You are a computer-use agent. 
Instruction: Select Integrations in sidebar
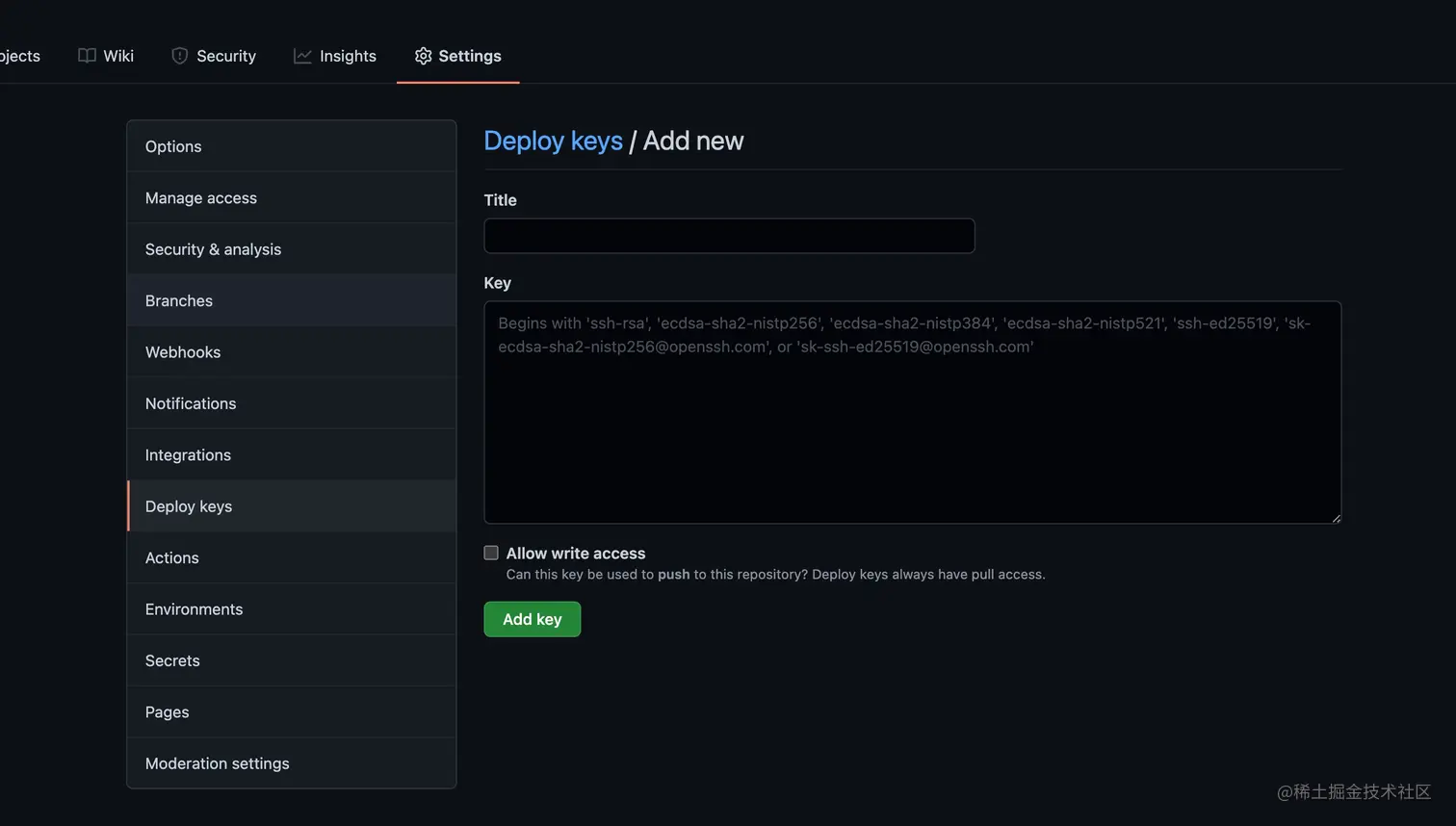(x=292, y=454)
